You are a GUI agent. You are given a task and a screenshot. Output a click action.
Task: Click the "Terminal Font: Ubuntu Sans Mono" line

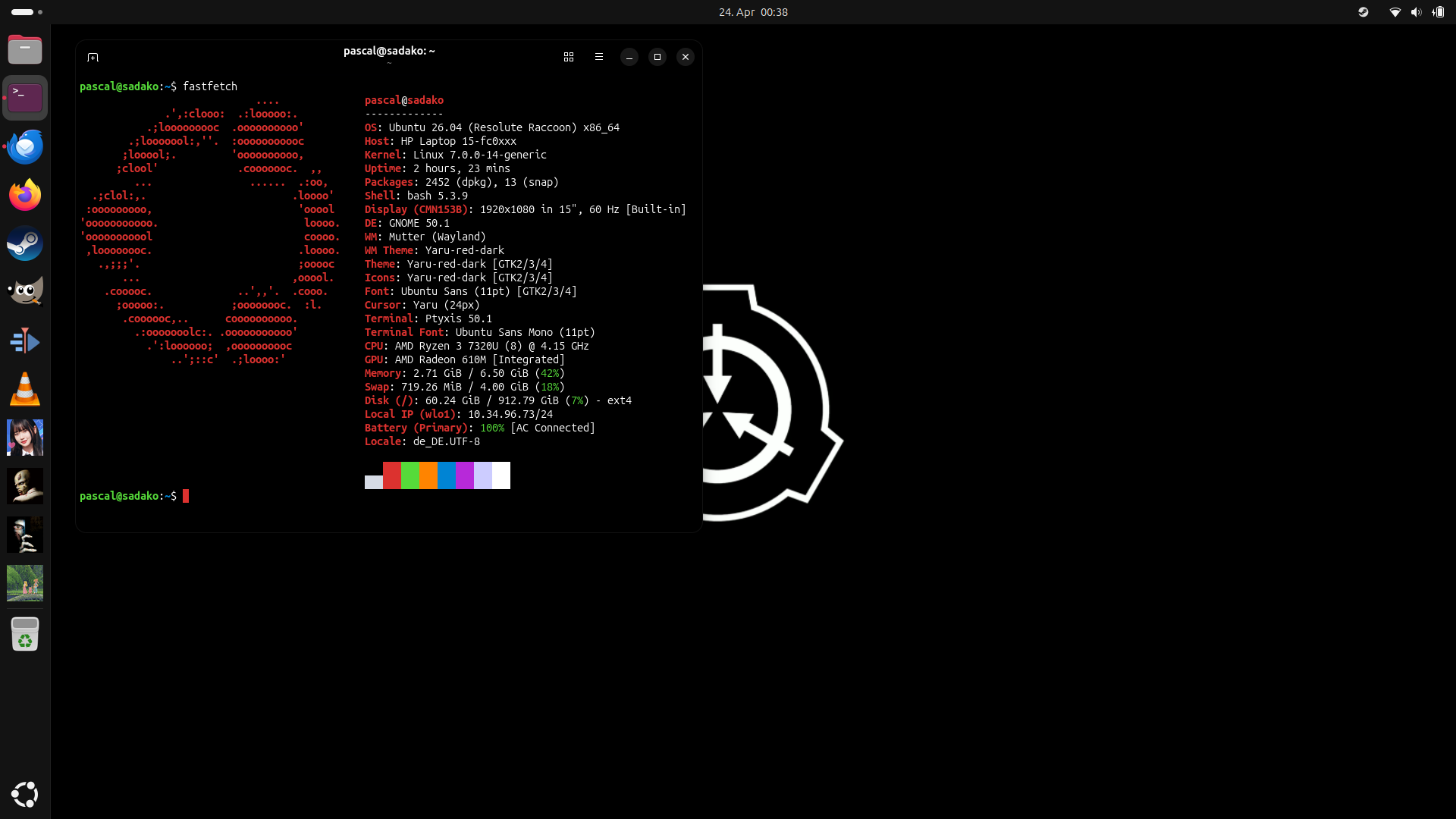[x=480, y=332]
